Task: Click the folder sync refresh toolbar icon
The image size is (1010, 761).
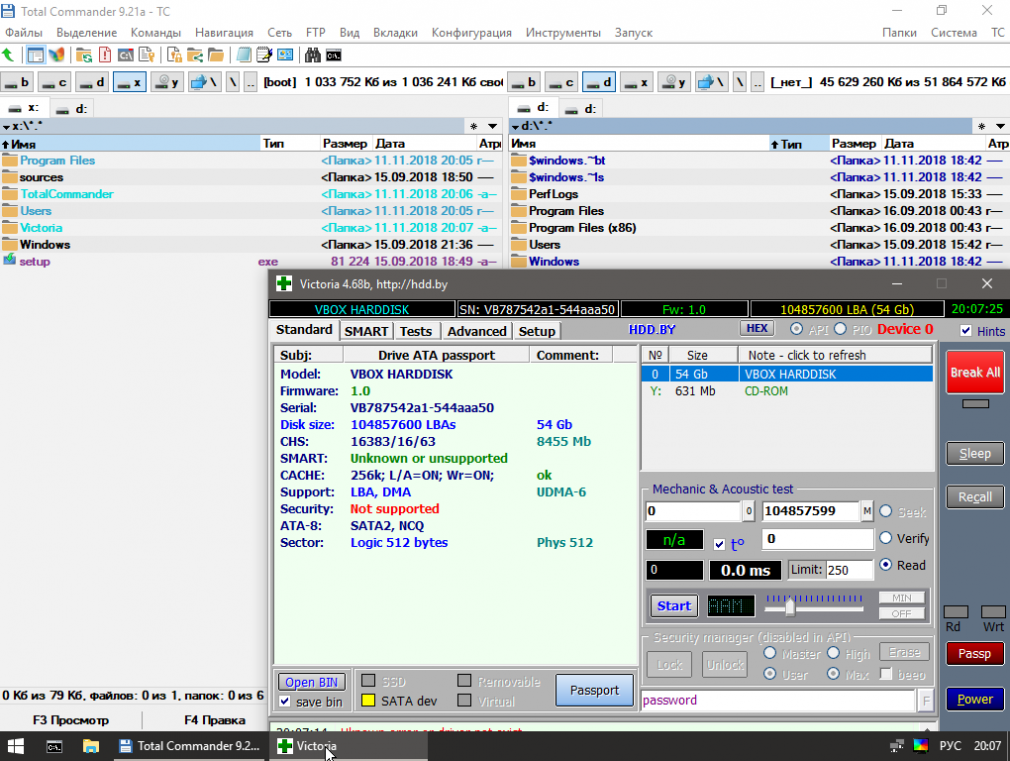Action: [84, 55]
